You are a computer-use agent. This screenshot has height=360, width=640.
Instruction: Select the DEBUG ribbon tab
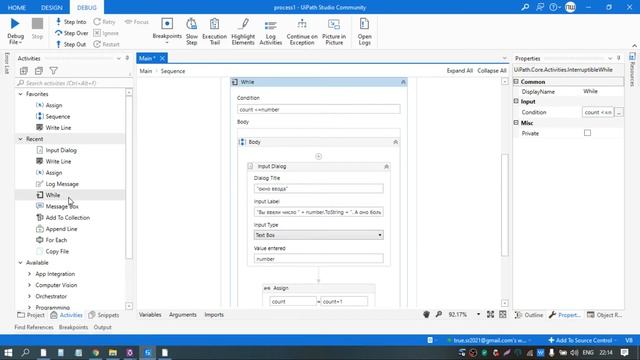87,7
